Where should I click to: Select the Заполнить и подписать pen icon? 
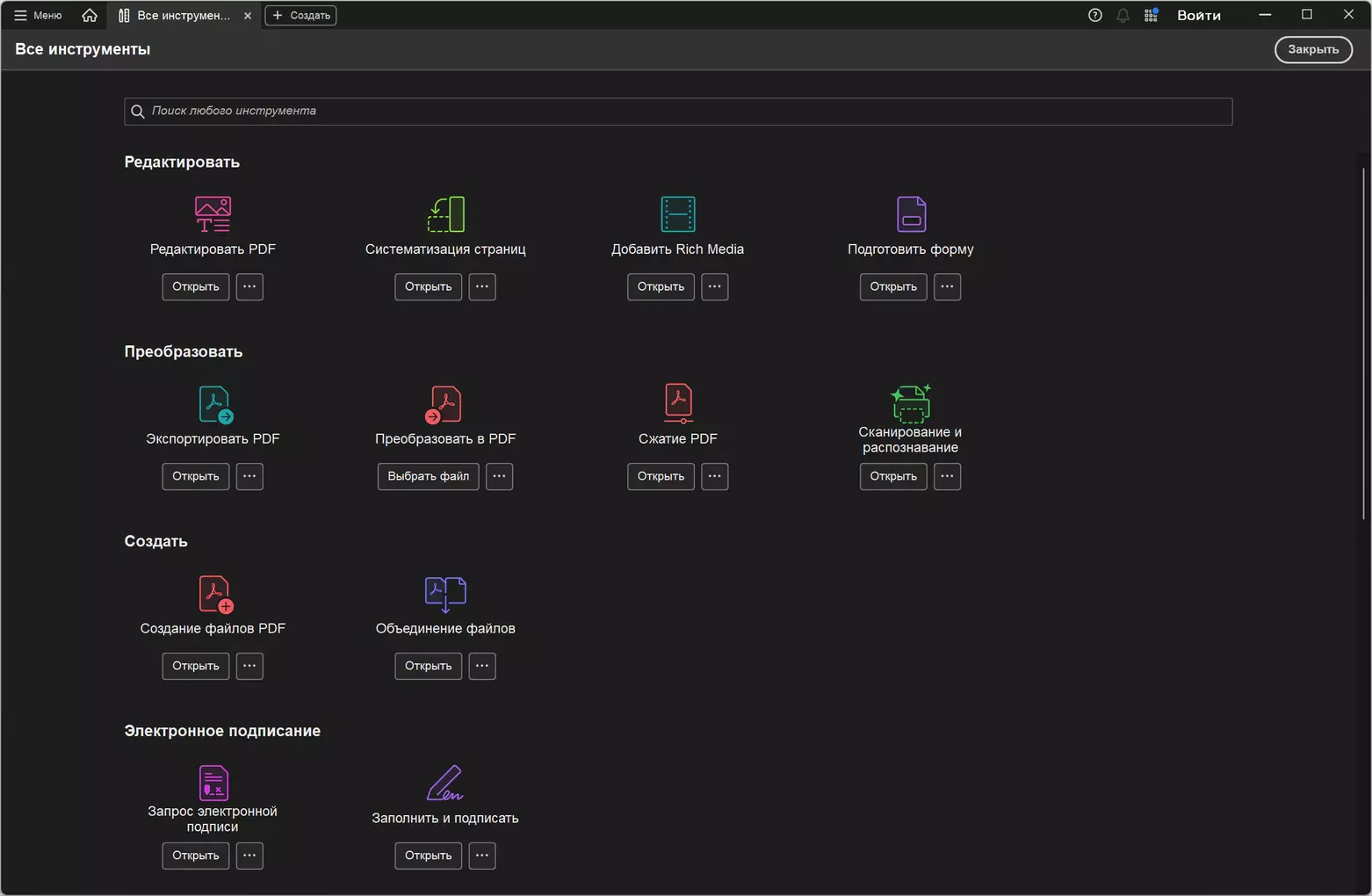pyautogui.click(x=444, y=783)
